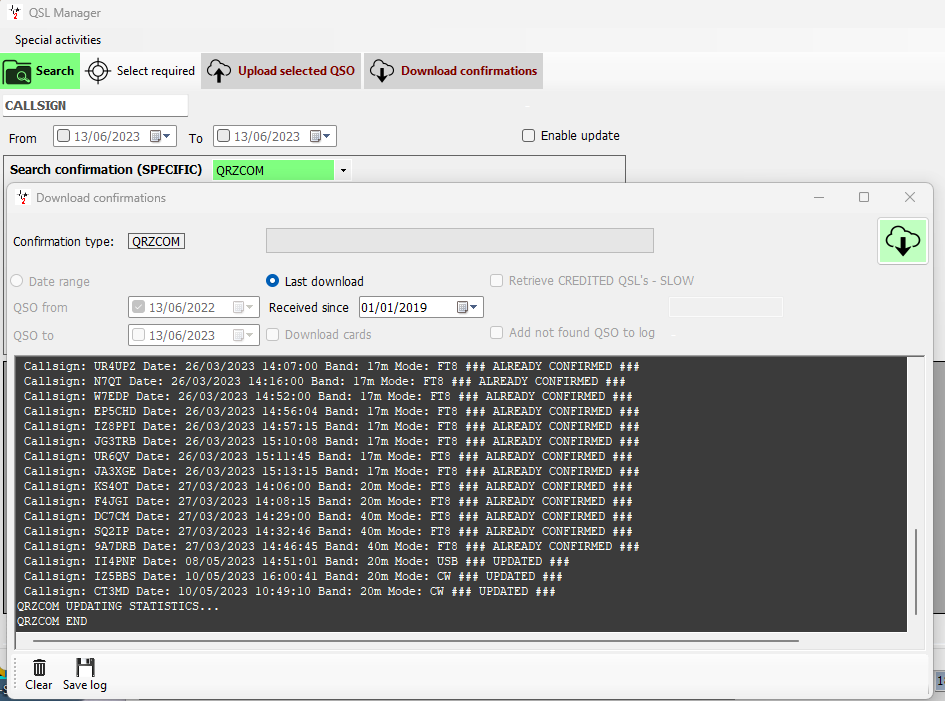This screenshot has width=945, height=701.
Task: Click Upload selected QSO label
Action: pyautogui.click(x=297, y=71)
